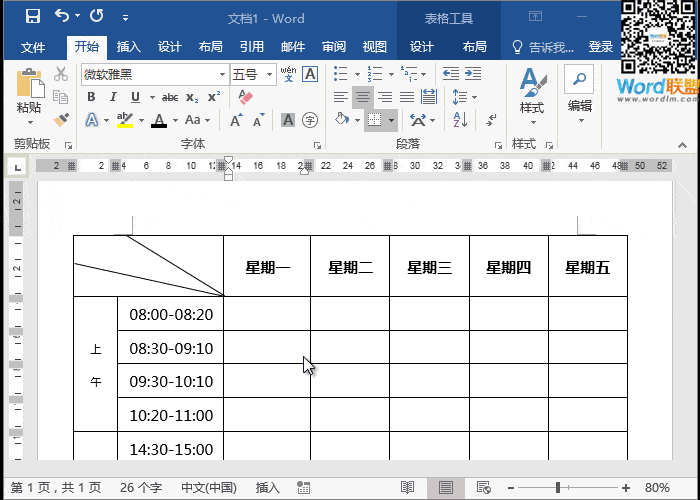This screenshot has height=500, width=700.
Task: Click the Save icon in title bar
Action: pyautogui.click(x=32, y=16)
